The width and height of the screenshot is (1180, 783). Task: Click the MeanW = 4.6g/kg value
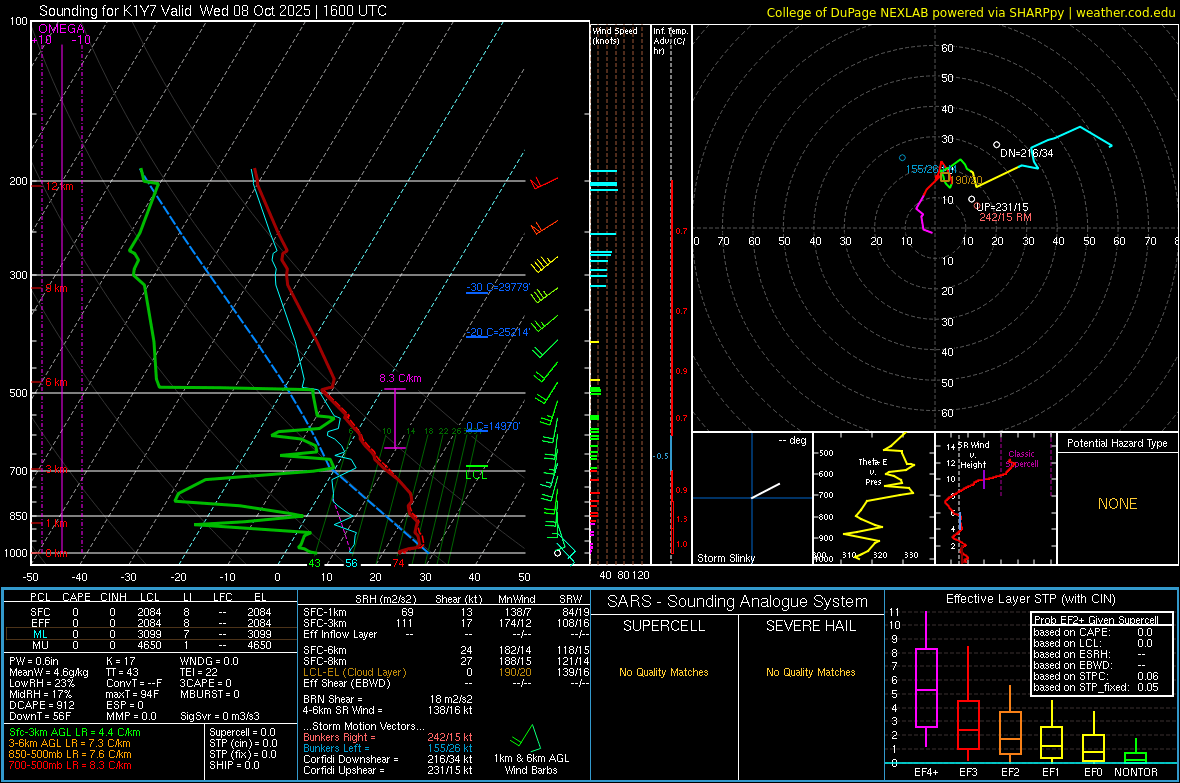point(49,672)
